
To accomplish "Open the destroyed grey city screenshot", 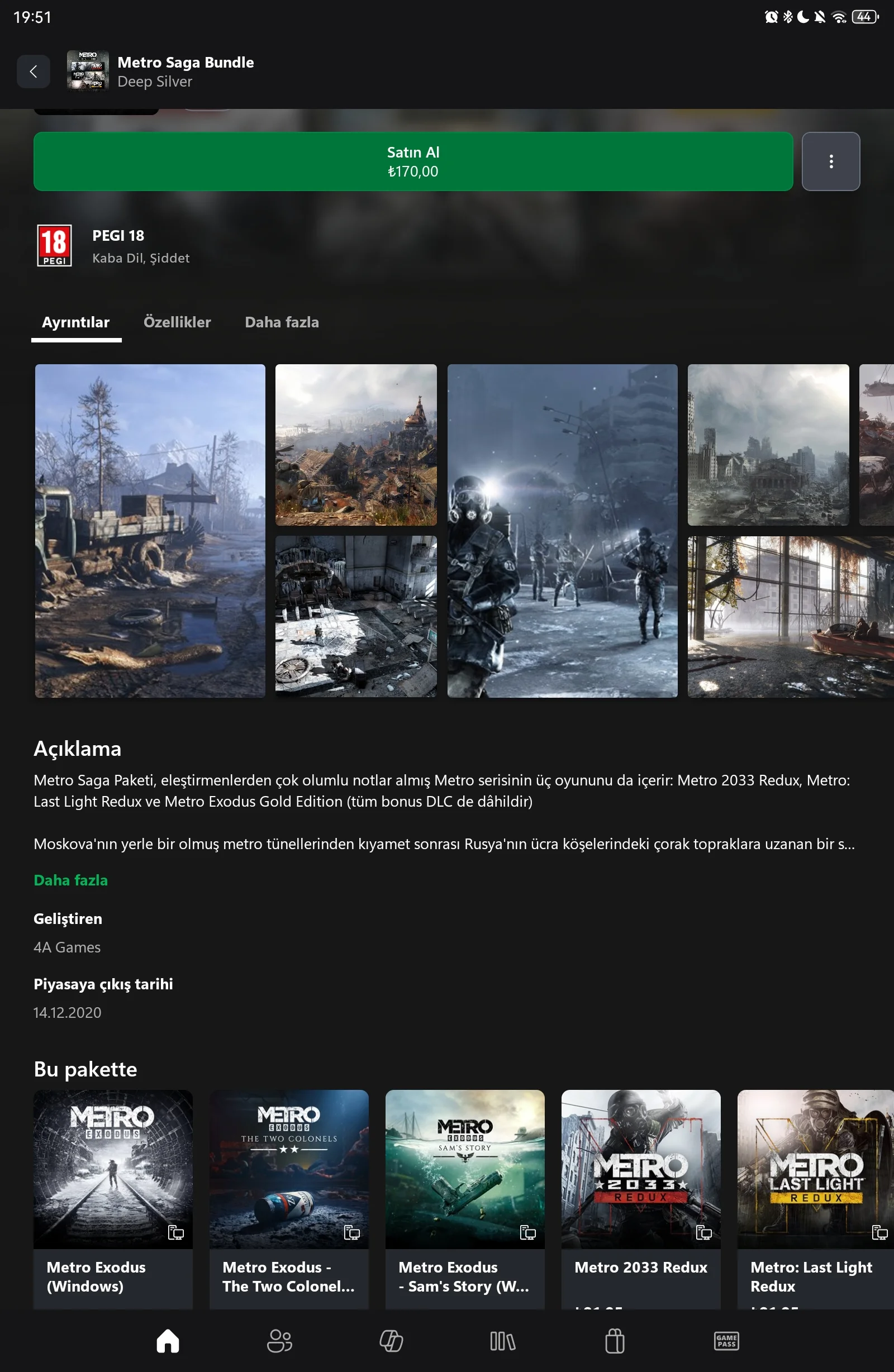I will [x=768, y=445].
